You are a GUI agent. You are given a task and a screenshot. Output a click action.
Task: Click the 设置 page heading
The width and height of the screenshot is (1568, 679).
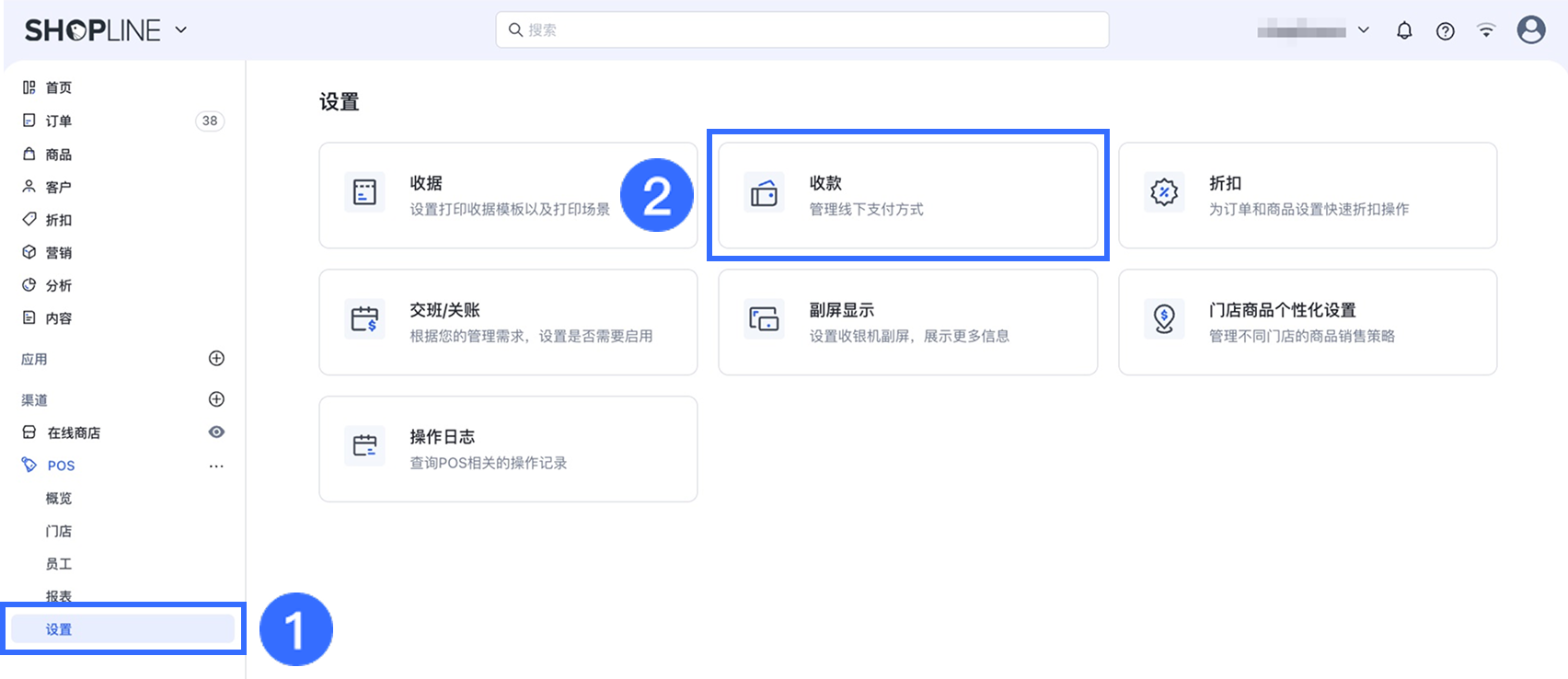click(x=340, y=102)
